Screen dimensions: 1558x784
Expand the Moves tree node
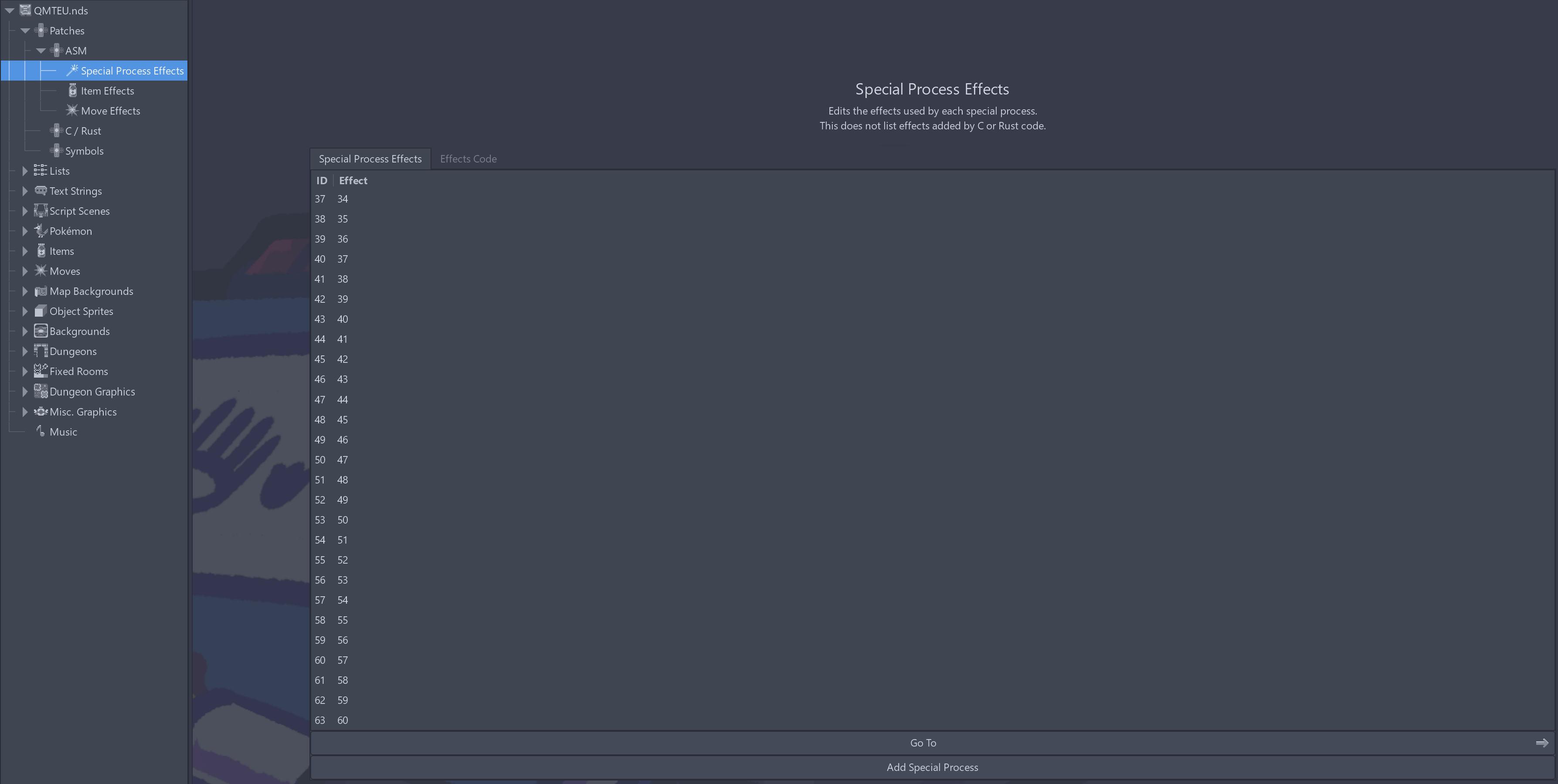point(25,271)
